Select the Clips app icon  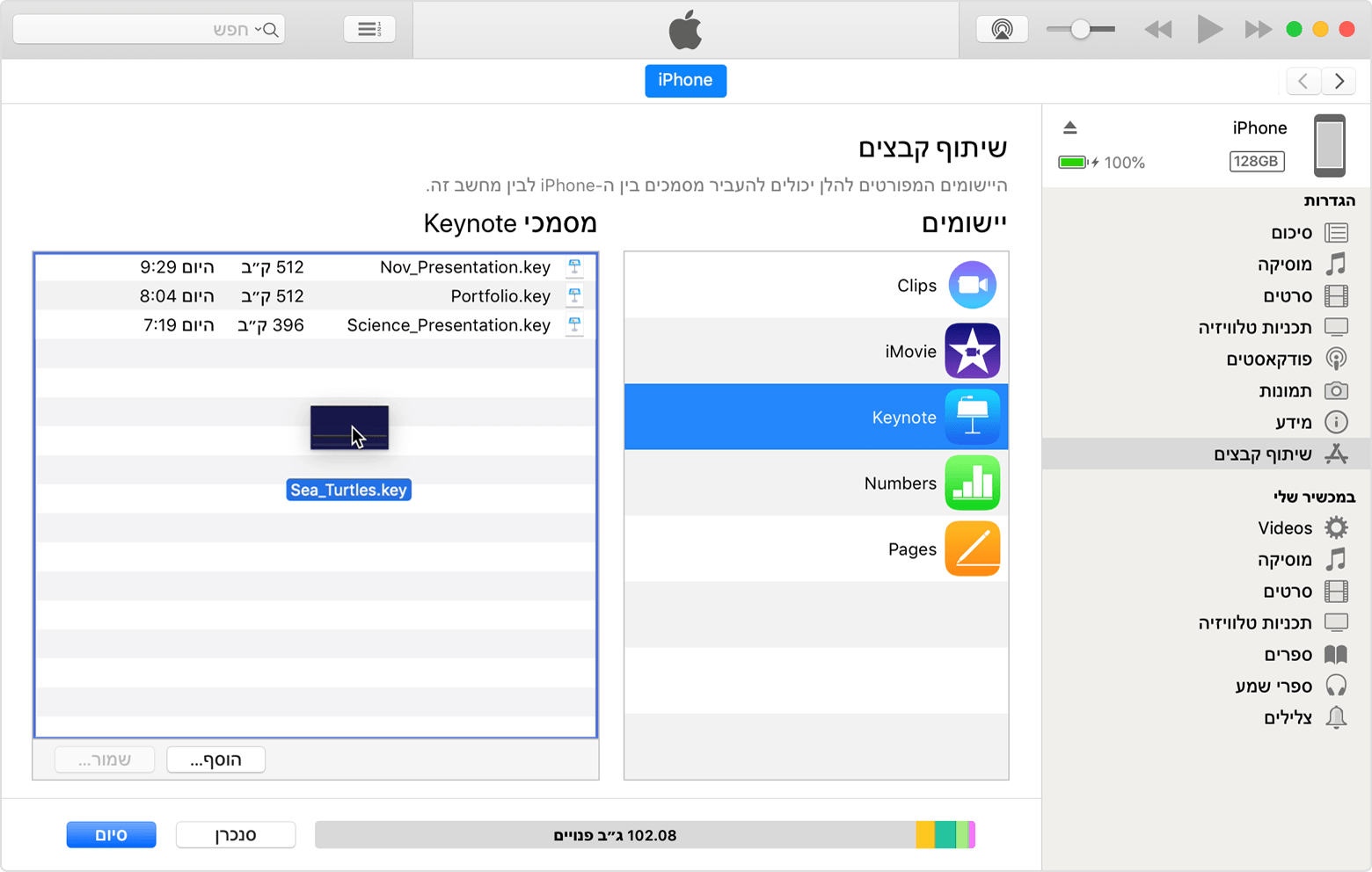pyautogui.click(x=973, y=285)
